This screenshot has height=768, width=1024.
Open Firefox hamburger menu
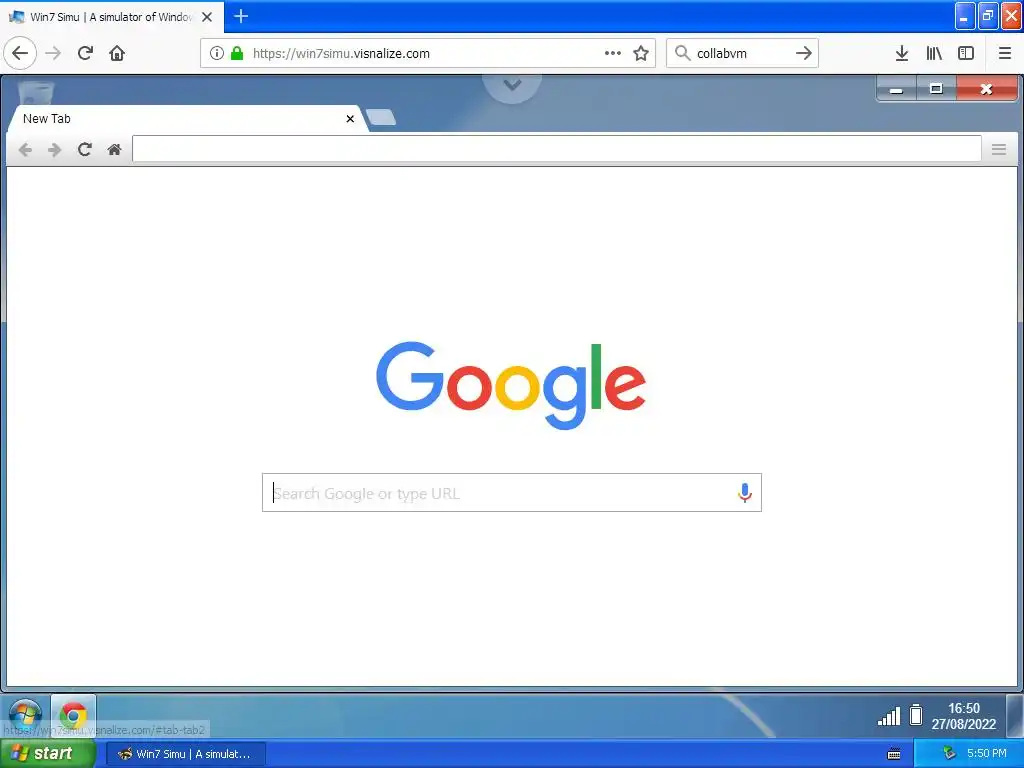coord(1004,53)
